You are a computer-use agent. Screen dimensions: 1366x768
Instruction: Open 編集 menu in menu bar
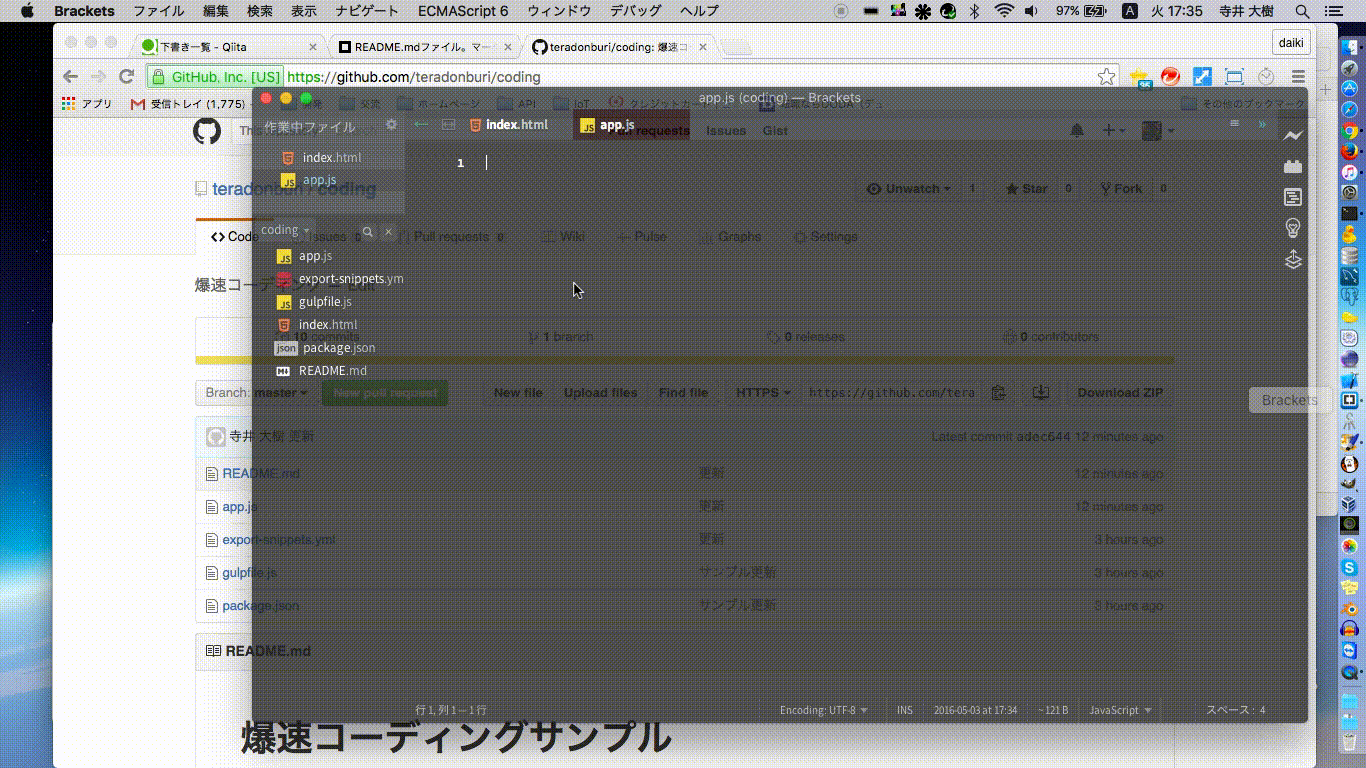[216, 11]
